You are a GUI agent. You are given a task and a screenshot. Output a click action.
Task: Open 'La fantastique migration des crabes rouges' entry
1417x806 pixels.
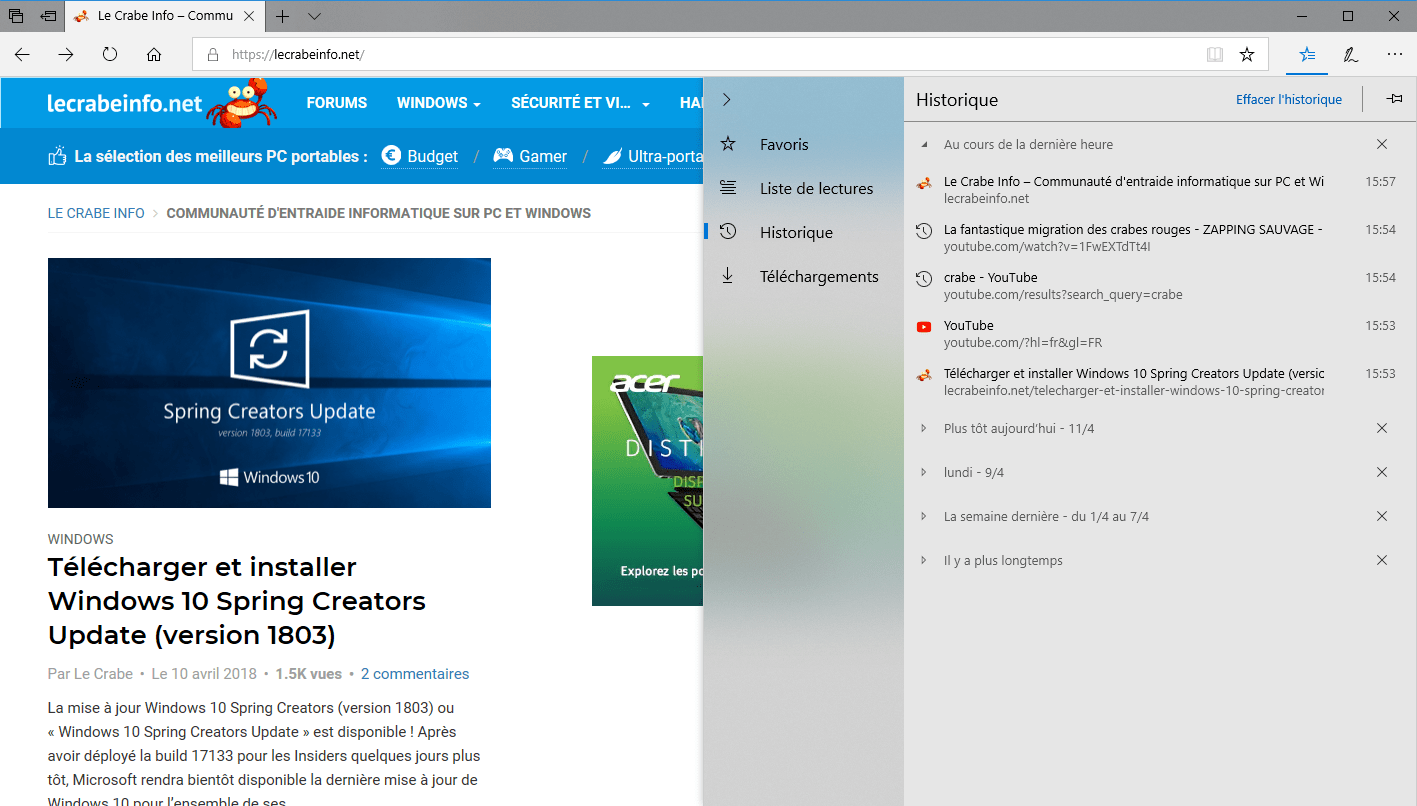pyautogui.click(x=1160, y=238)
